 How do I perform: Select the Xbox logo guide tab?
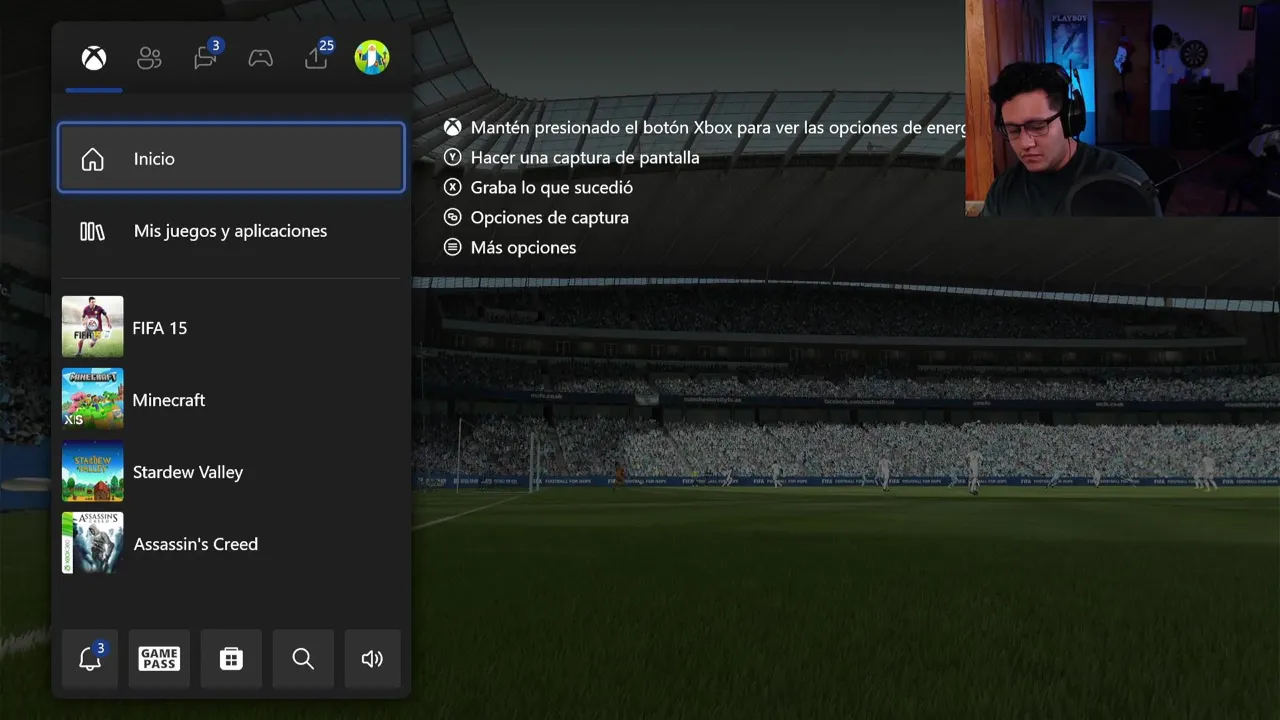[x=94, y=58]
